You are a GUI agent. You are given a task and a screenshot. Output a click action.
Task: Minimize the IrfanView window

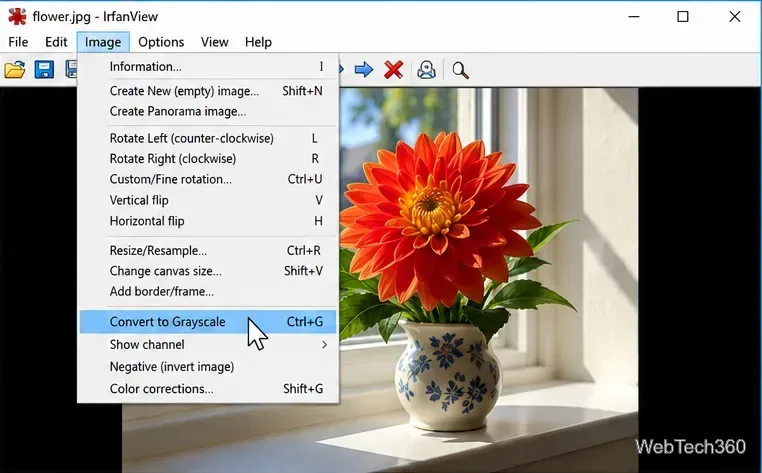point(634,17)
